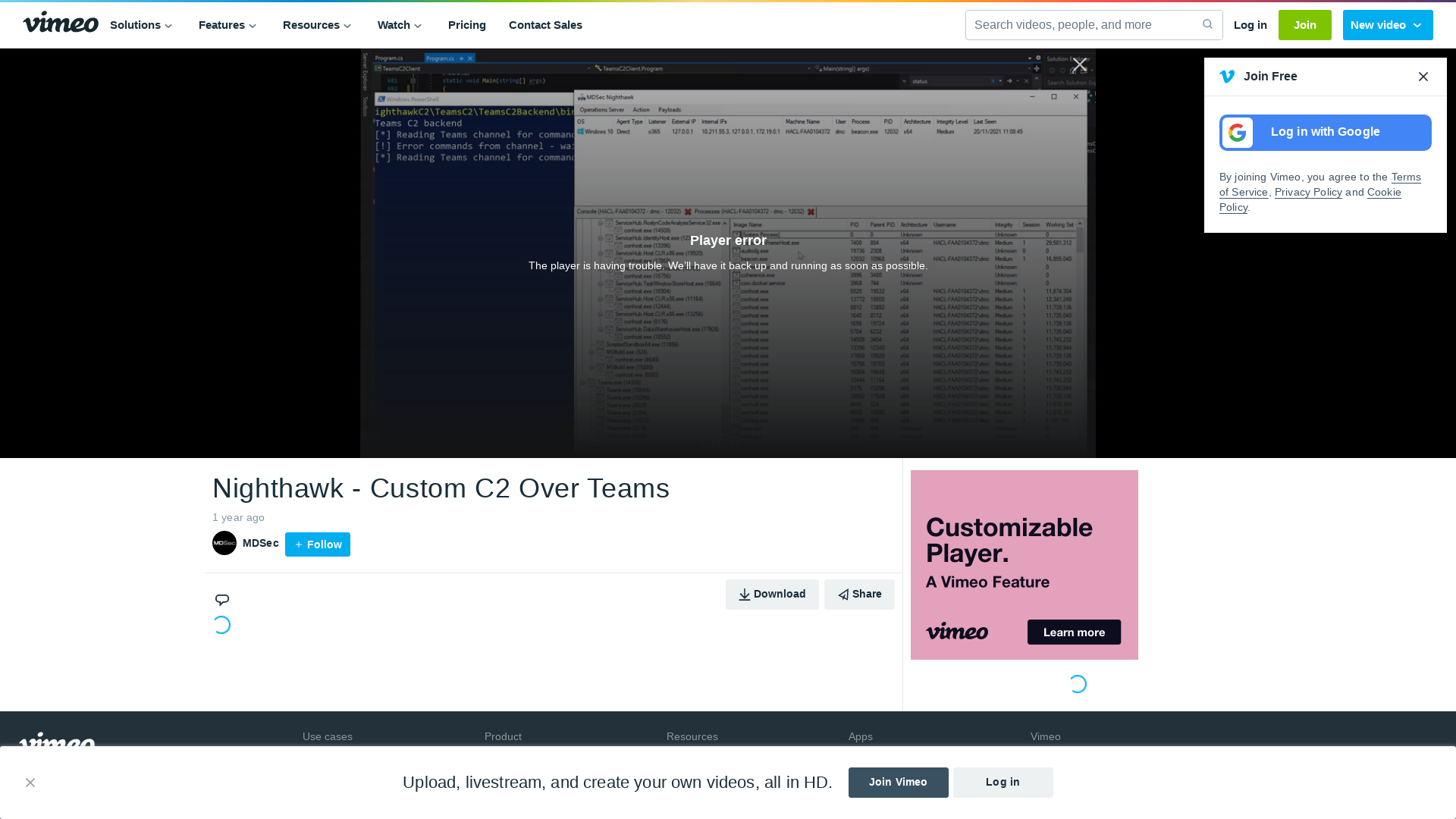Click the Log in link in header
The height and width of the screenshot is (819, 1456).
[x=1250, y=25]
